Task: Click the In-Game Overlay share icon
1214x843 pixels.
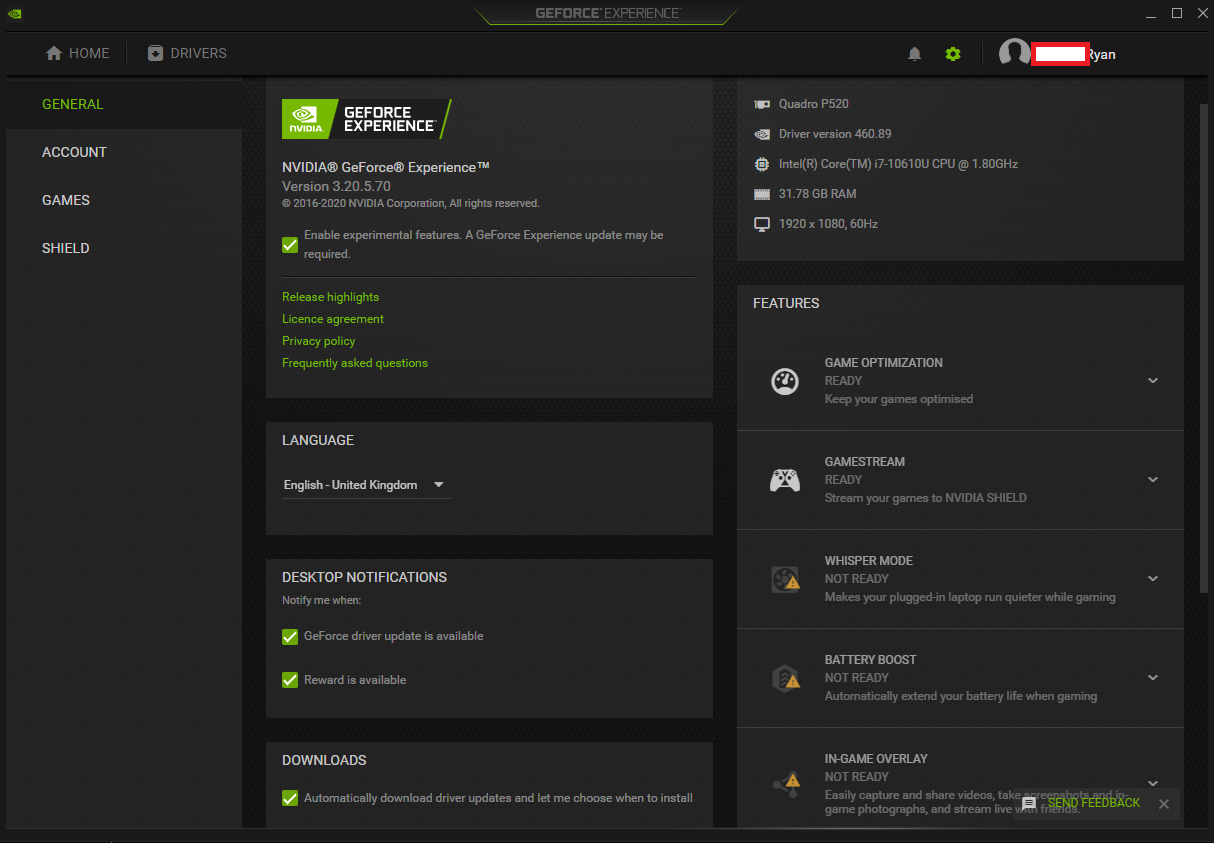Action: (786, 782)
